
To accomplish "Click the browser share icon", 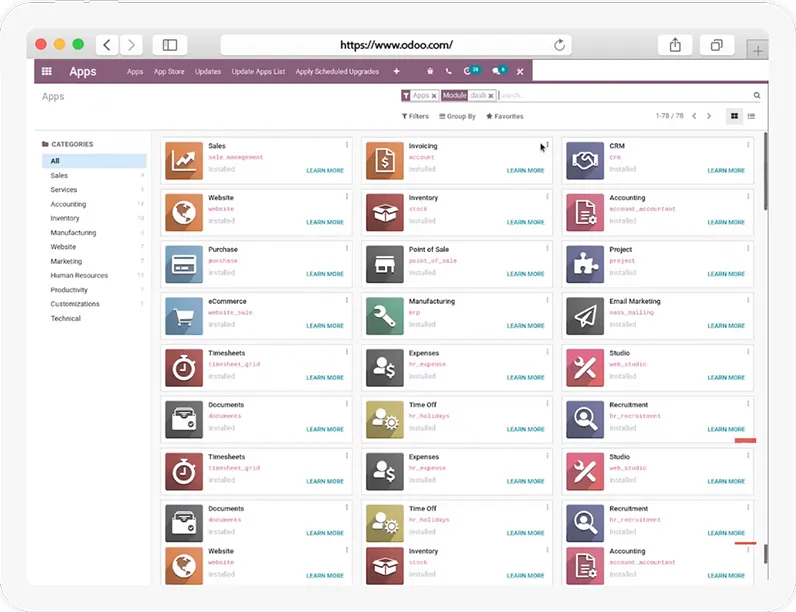I will (675, 45).
